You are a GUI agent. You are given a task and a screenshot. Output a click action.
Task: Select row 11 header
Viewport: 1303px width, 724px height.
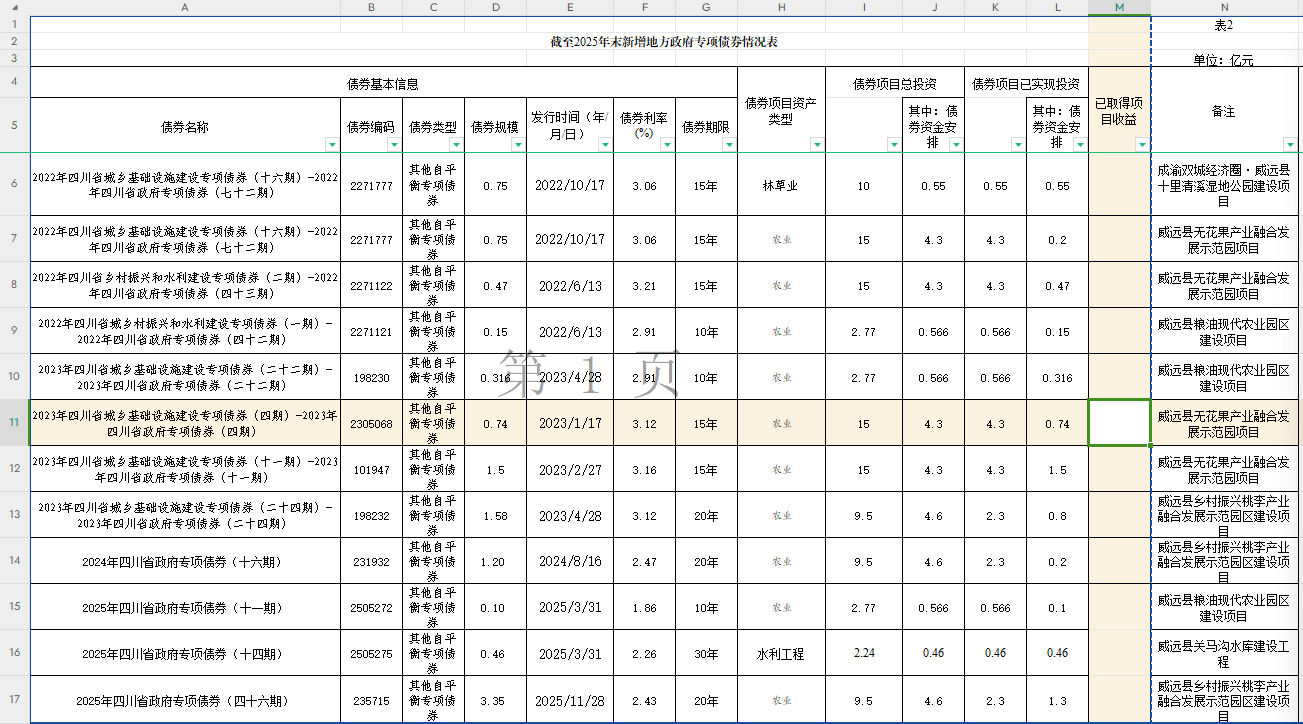point(14,423)
